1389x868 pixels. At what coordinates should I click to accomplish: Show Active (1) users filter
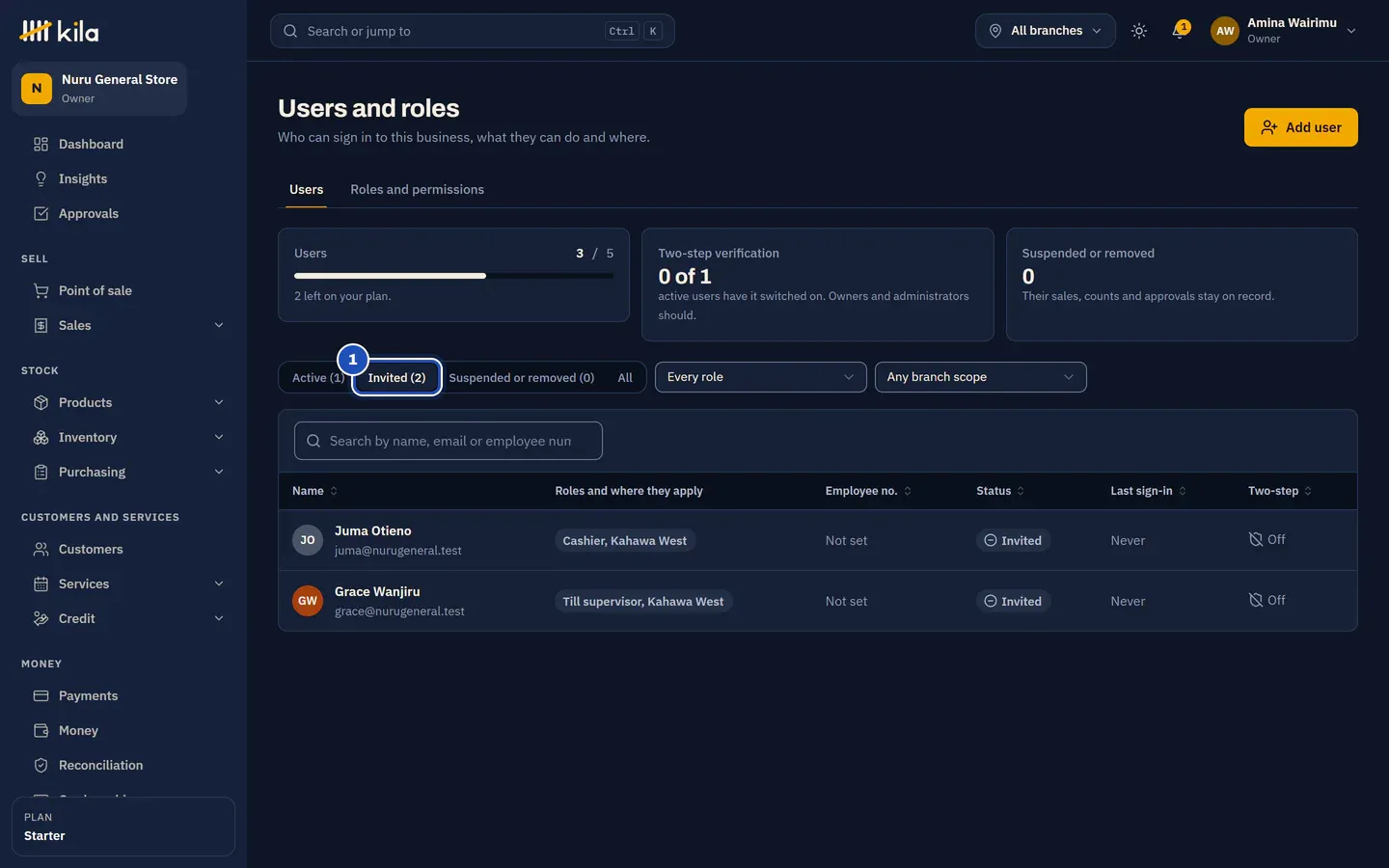pyautogui.click(x=318, y=378)
